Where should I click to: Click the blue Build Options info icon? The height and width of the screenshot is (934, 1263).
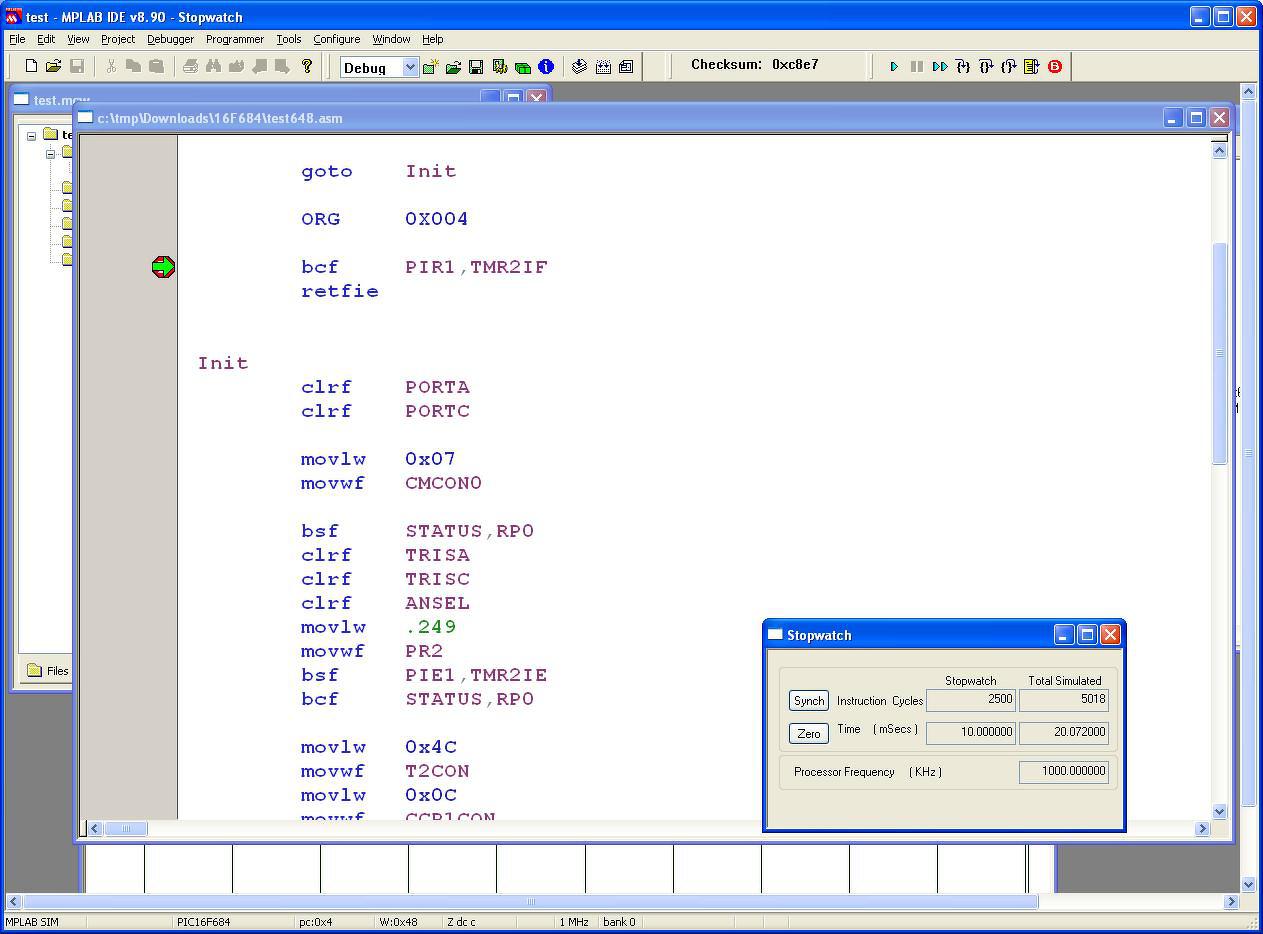coord(546,67)
